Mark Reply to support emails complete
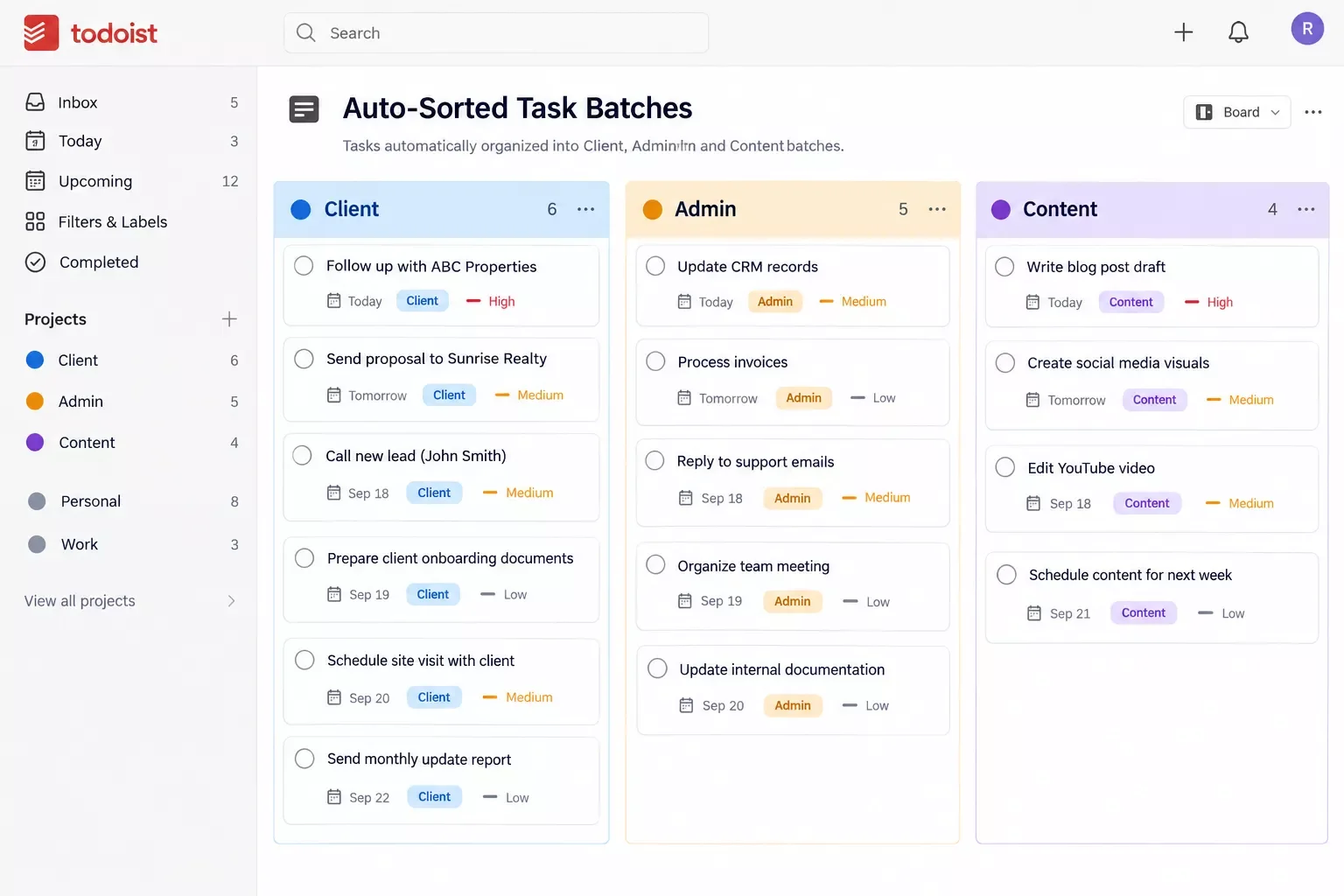 tap(654, 461)
